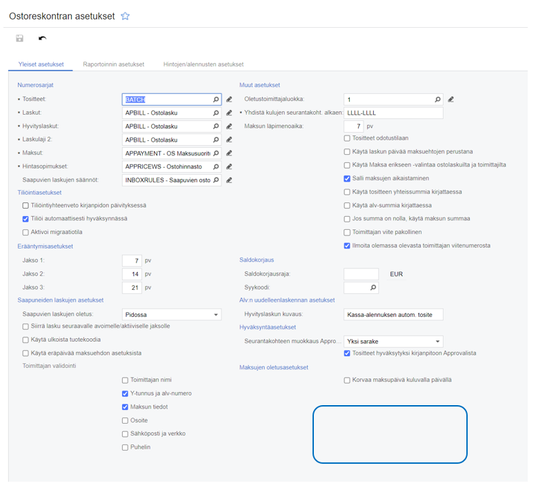Screen dimensions: 536x484
Task: Open Hintojen/alennusten asetukset tab
Action: pyautogui.click(x=203, y=64)
